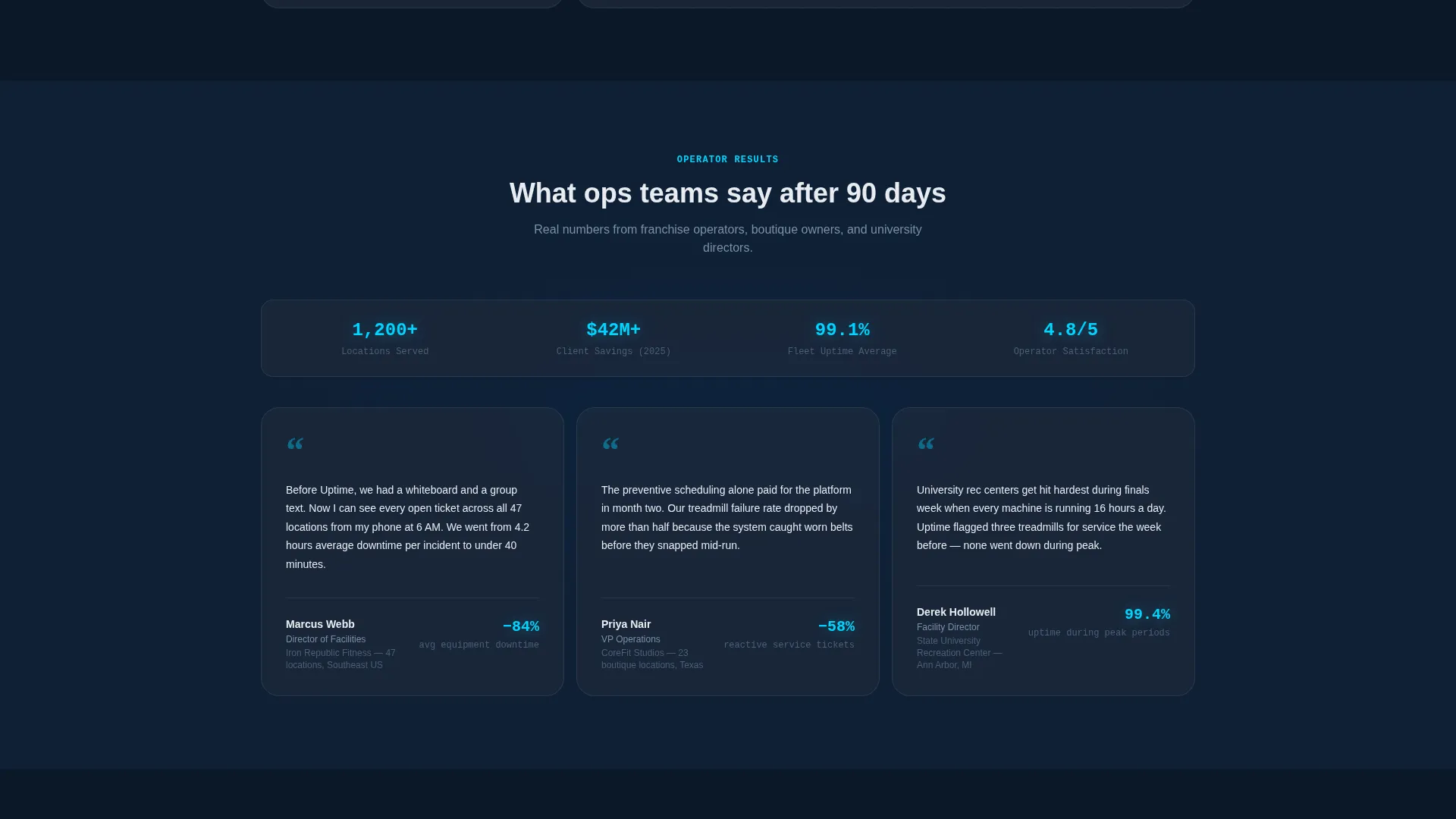Click the name 'Derek Hollowell'
The height and width of the screenshot is (819, 1456).
[956, 612]
